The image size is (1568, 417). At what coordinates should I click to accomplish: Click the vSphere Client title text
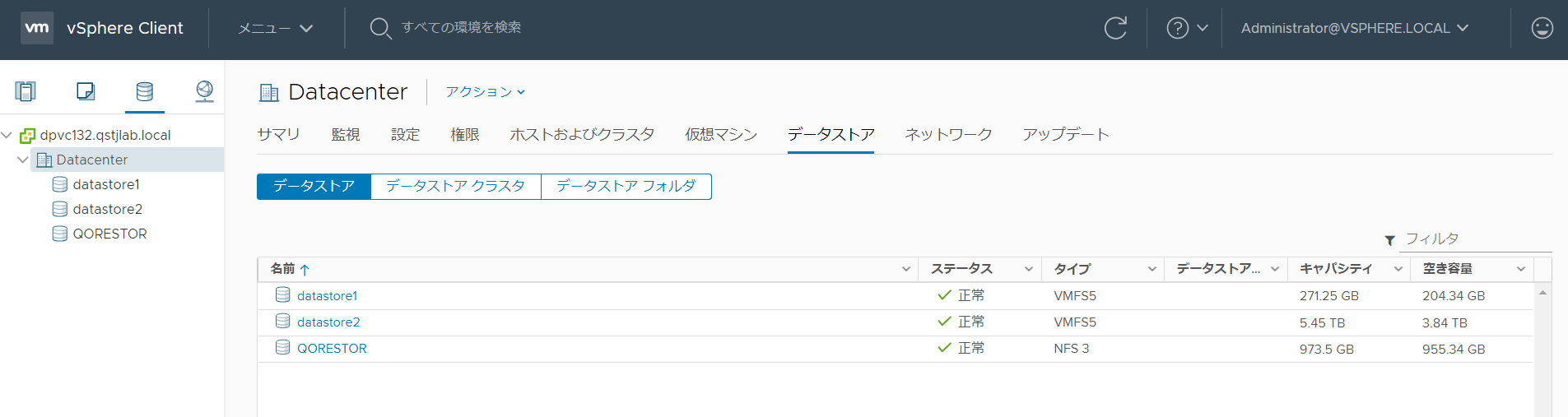click(125, 28)
